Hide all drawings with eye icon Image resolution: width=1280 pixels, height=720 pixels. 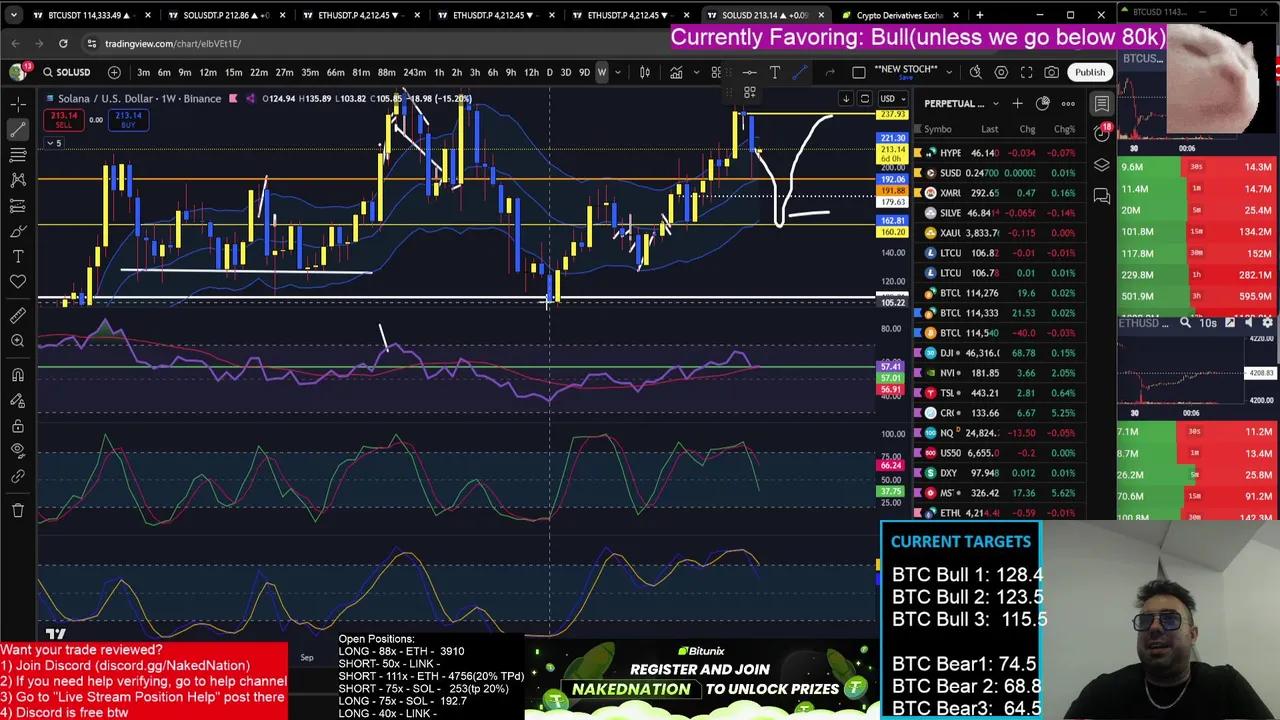(x=18, y=451)
